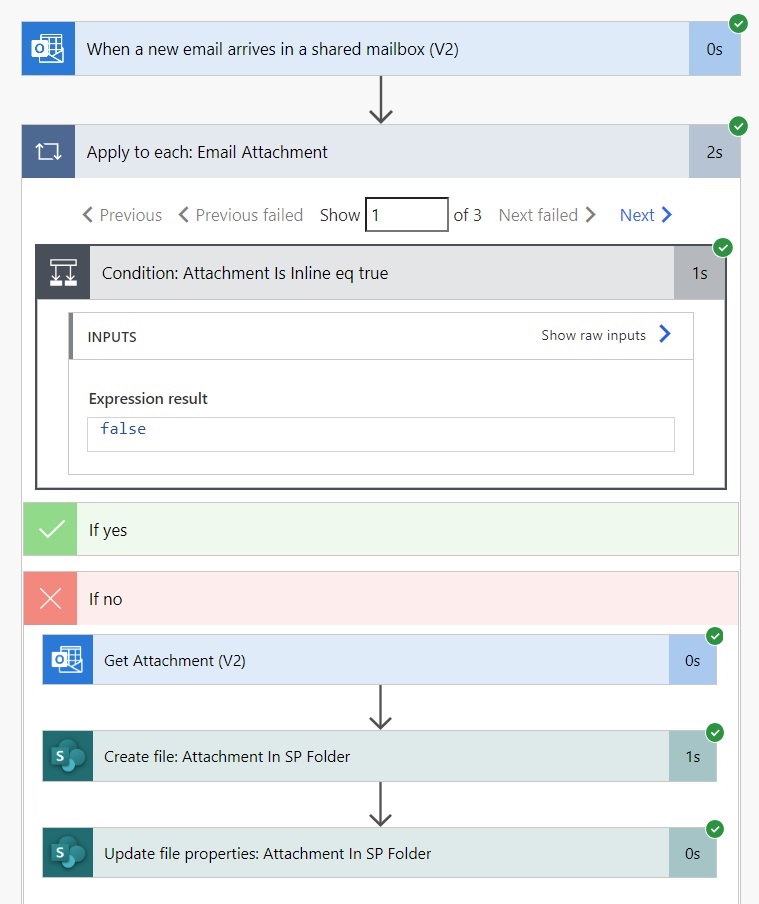
Task: Click the red X icon on If no
Action: (x=50, y=598)
